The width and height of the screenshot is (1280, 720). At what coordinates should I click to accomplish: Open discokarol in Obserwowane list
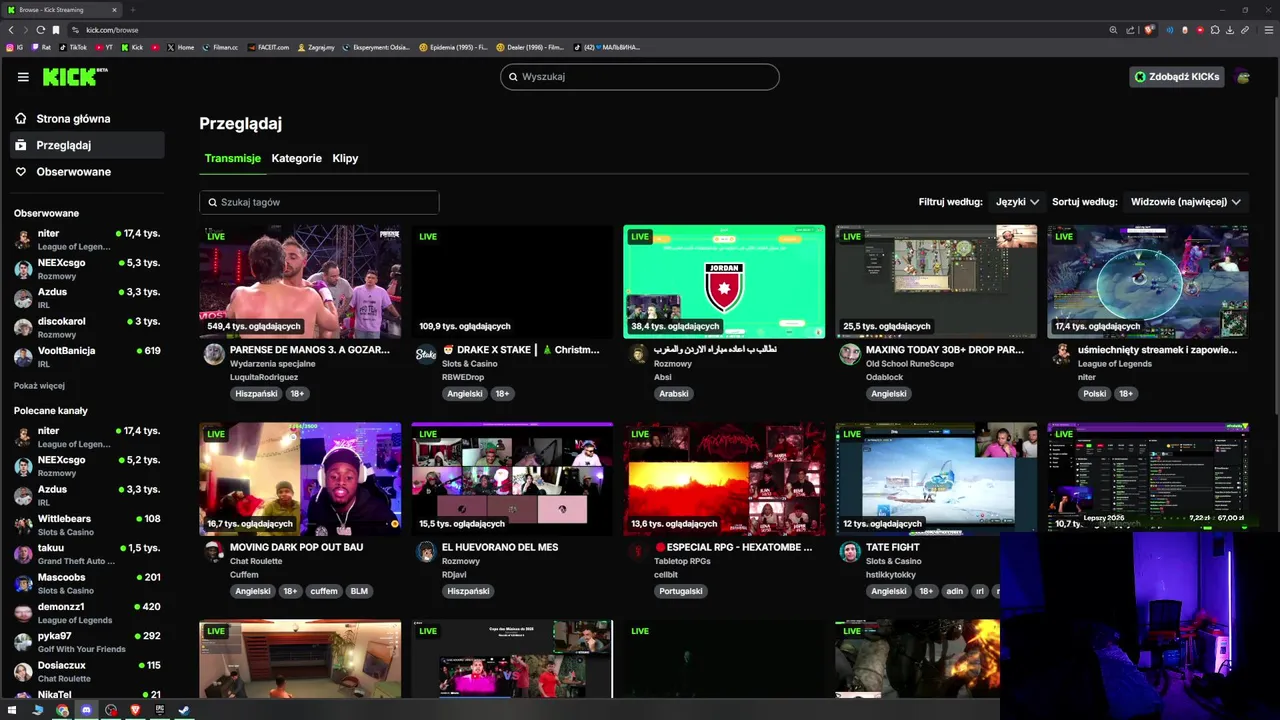point(87,327)
